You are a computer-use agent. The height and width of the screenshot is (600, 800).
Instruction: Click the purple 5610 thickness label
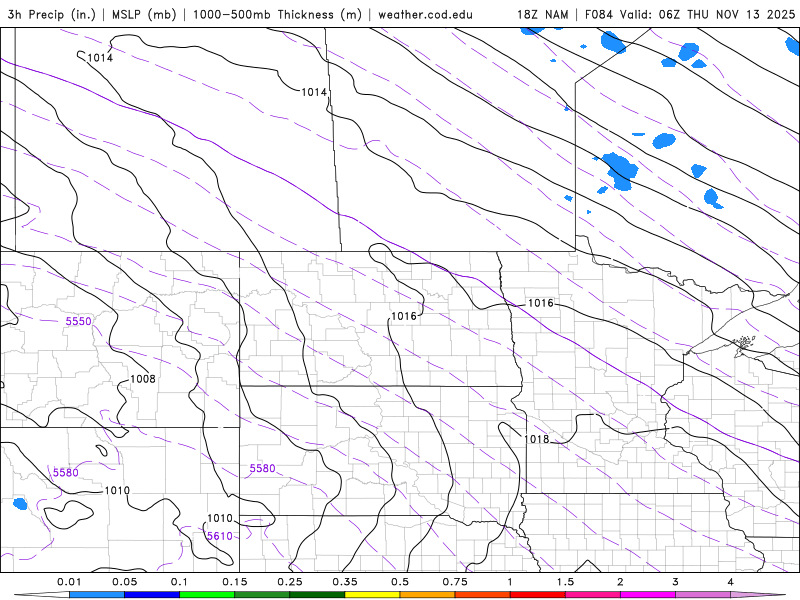(x=219, y=536)
